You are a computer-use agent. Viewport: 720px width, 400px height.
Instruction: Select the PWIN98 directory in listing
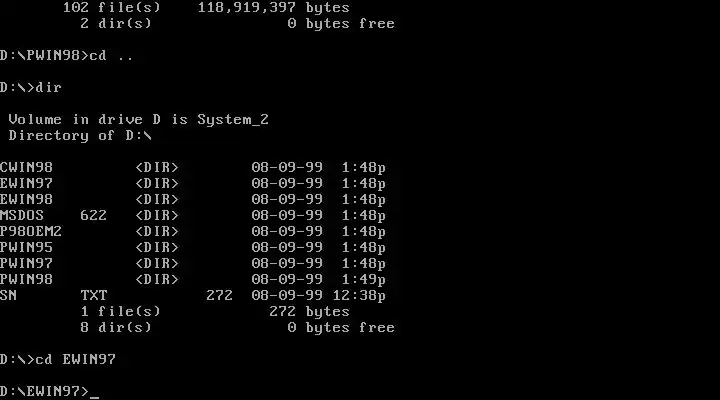[x=193, y=280]
